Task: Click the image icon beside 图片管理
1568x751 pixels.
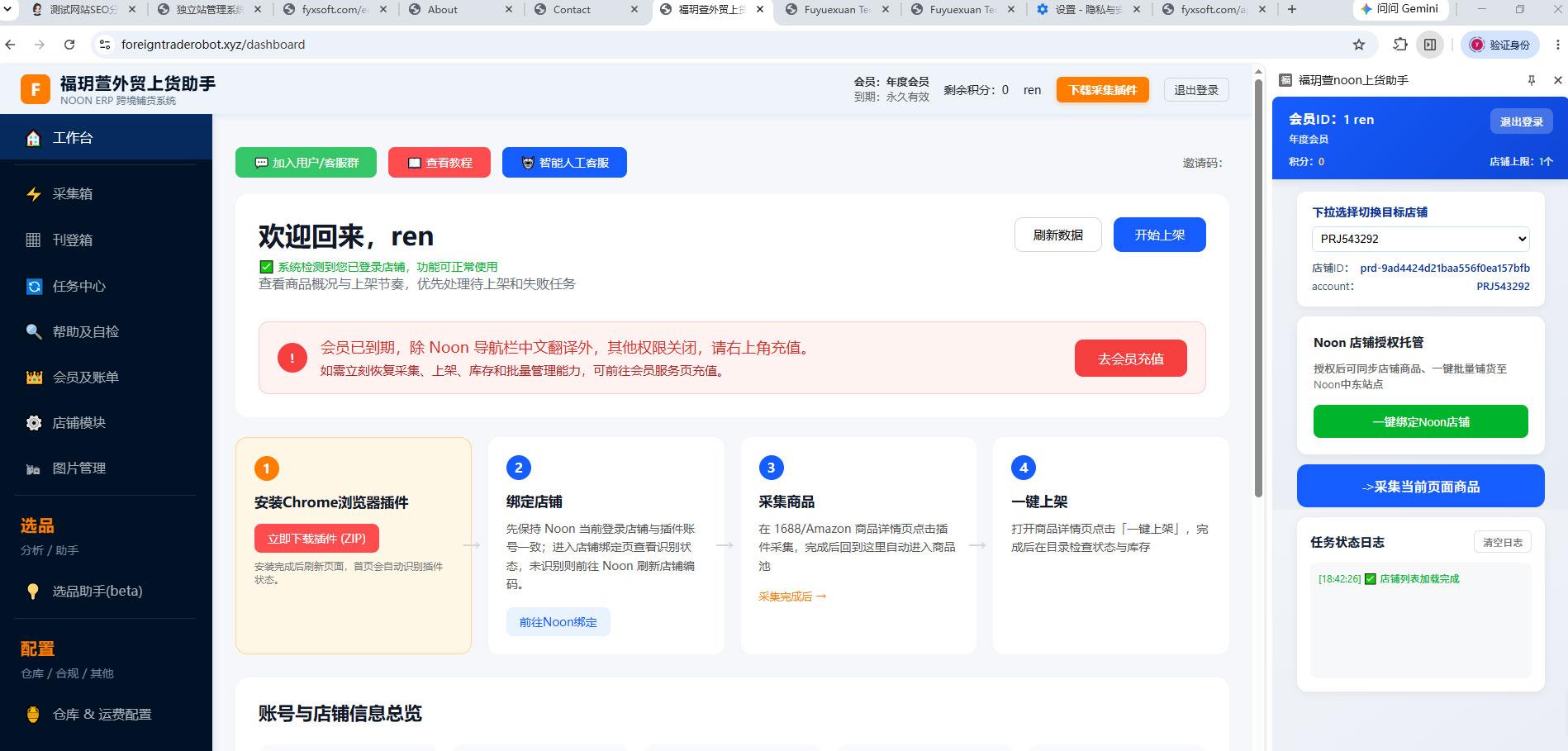Action: coord(33,469)
